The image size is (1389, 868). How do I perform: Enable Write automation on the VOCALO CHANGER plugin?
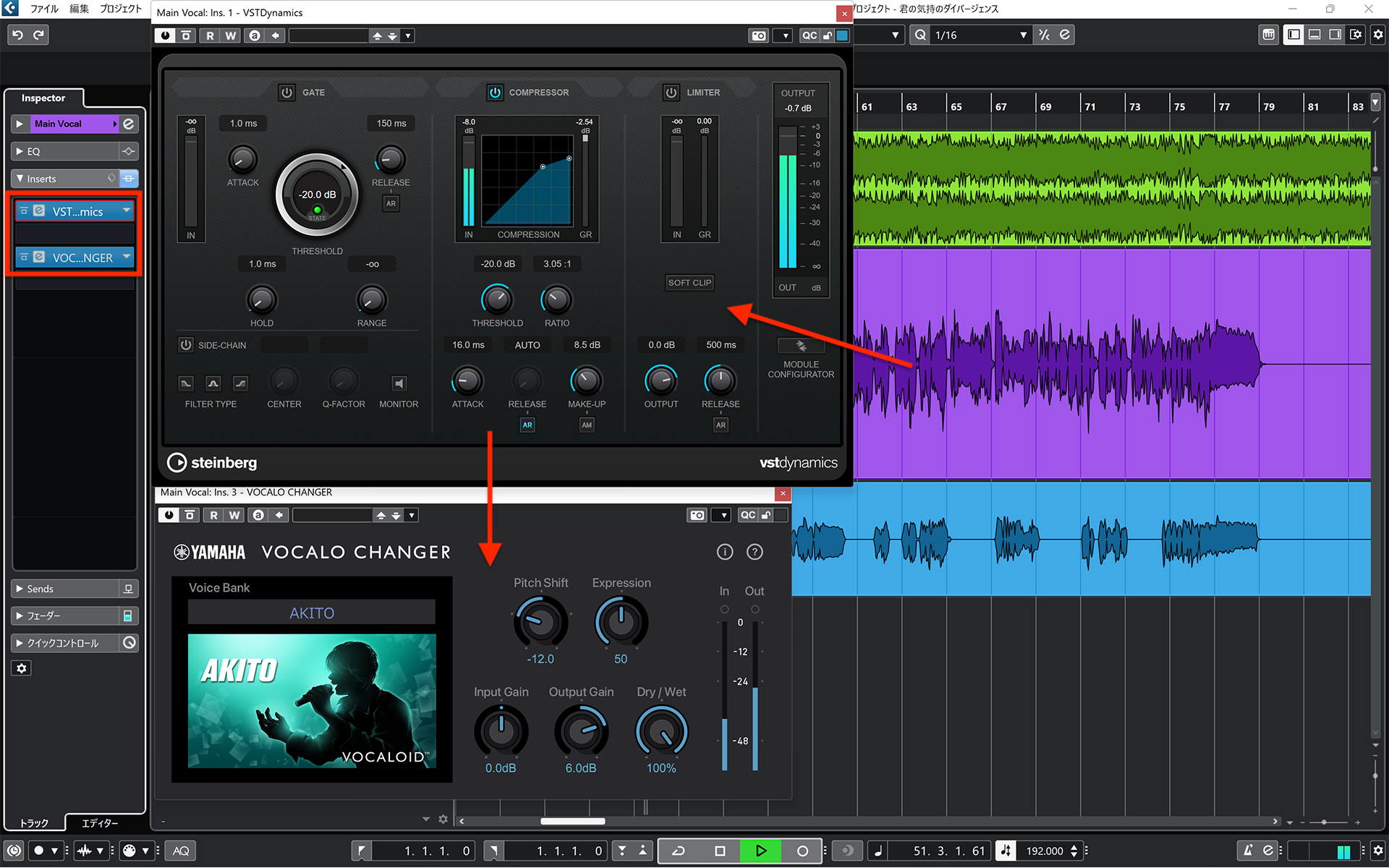click(x=233, y=514)
